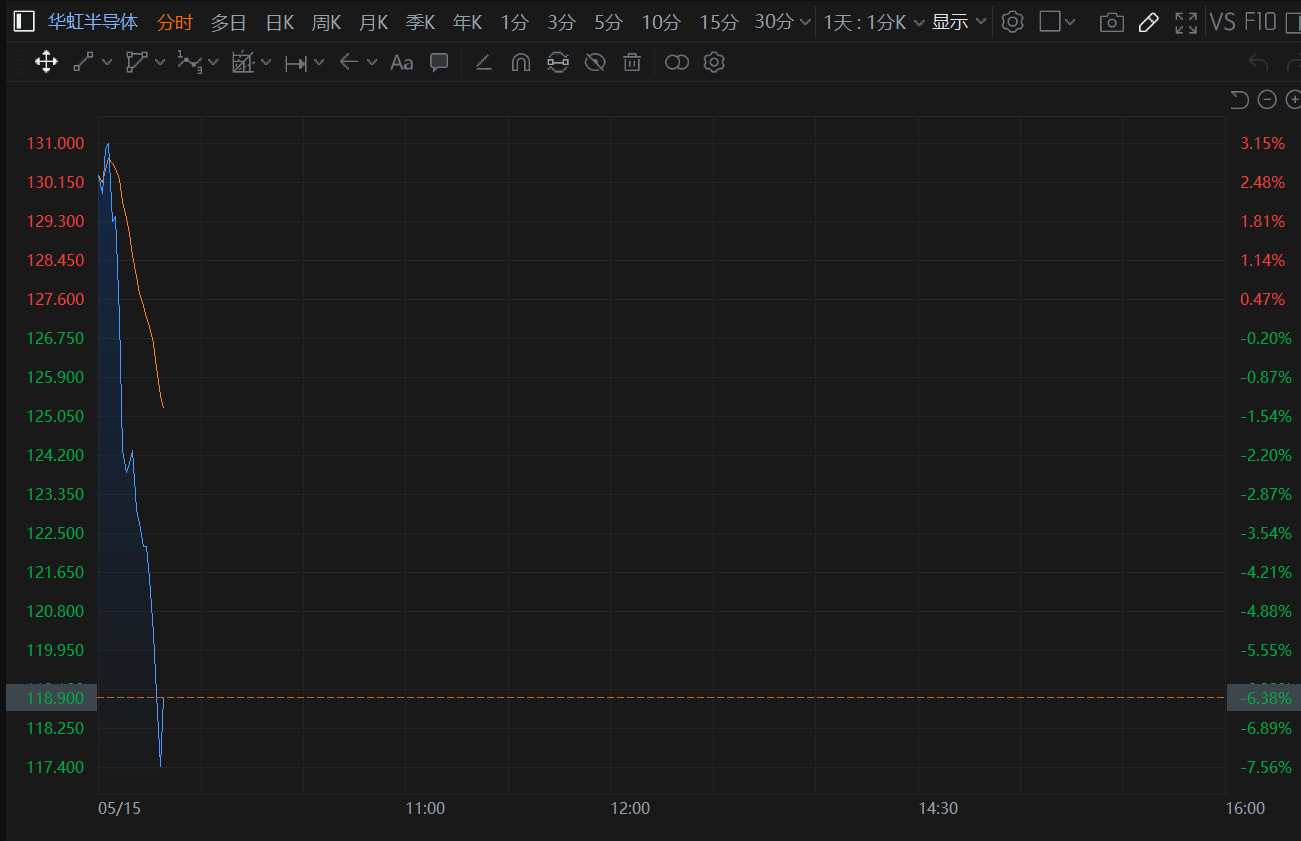The image size is (1301, 841).
Task: Click the VS compare button
Action: (x=1223, y=22)
